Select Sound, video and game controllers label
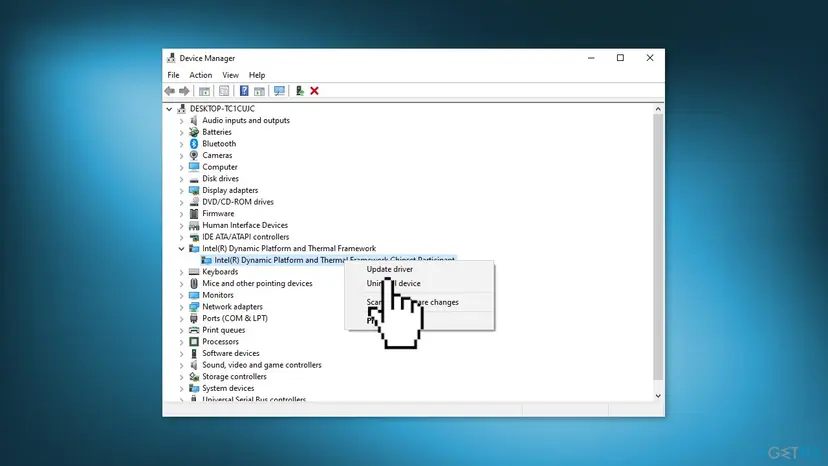The height and width of the screenshot is (466, 828). click(261, 365)
